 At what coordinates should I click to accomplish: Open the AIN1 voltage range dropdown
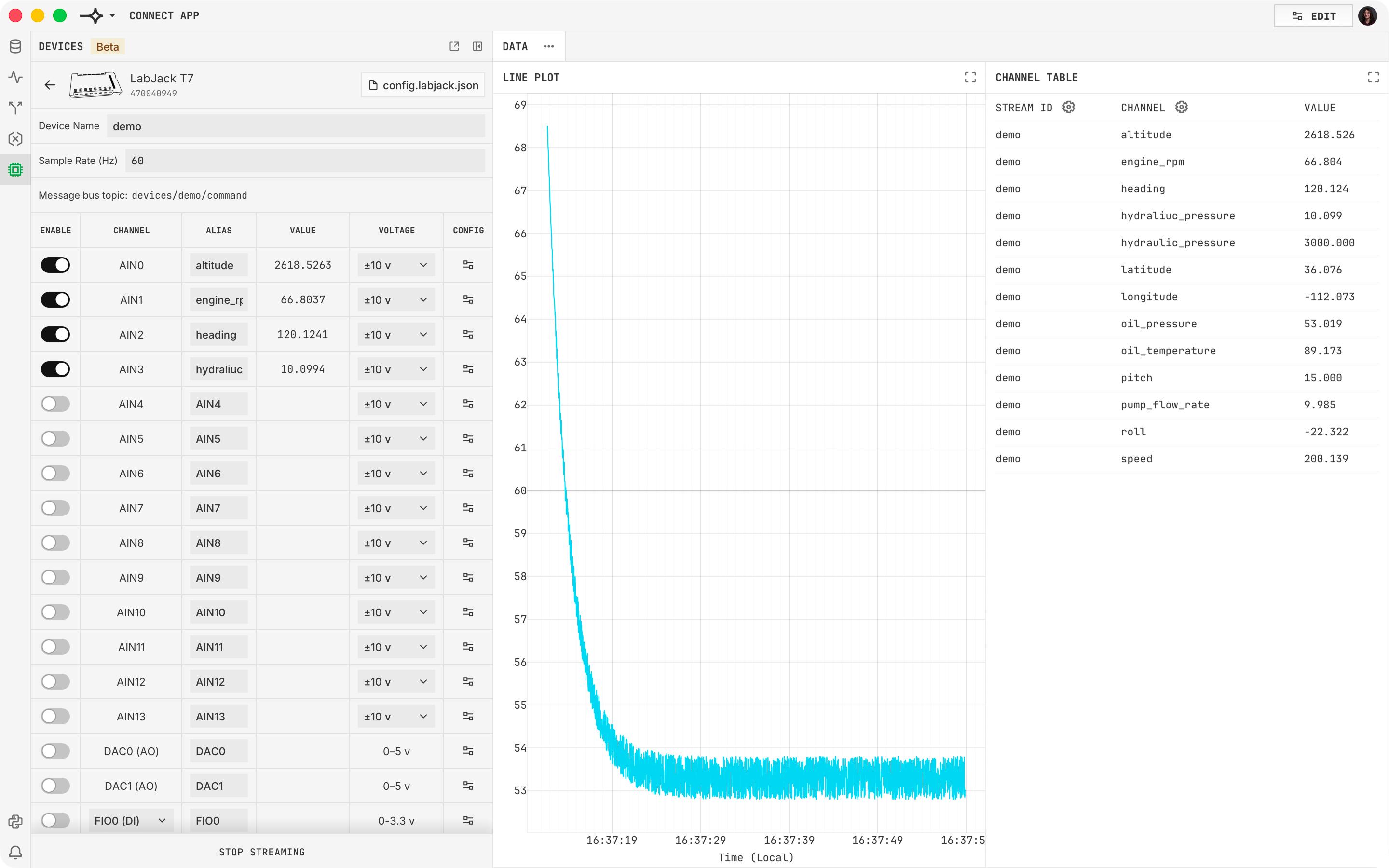tap(396, 299)
